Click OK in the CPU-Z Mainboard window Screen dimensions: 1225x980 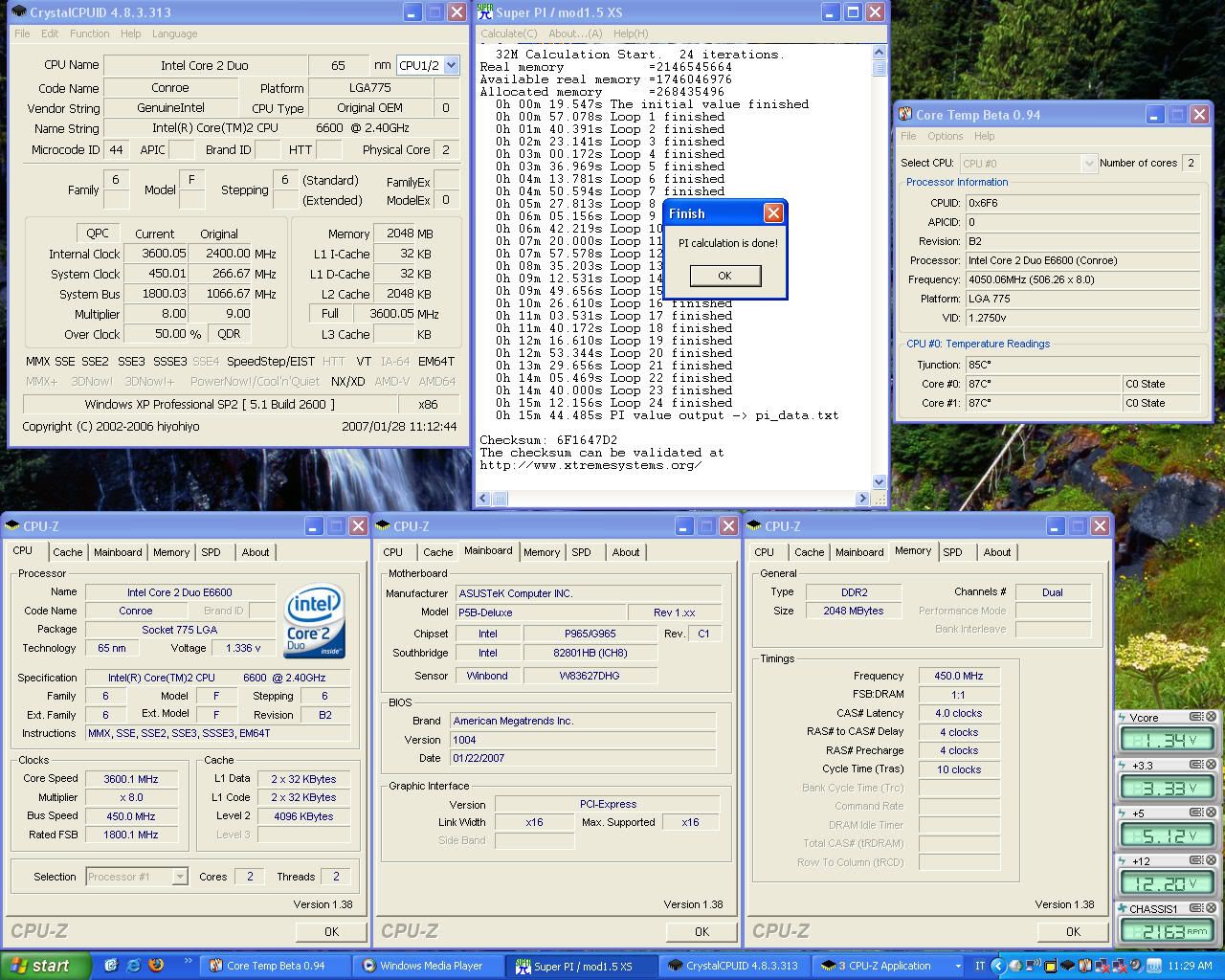tap(702, 931)
